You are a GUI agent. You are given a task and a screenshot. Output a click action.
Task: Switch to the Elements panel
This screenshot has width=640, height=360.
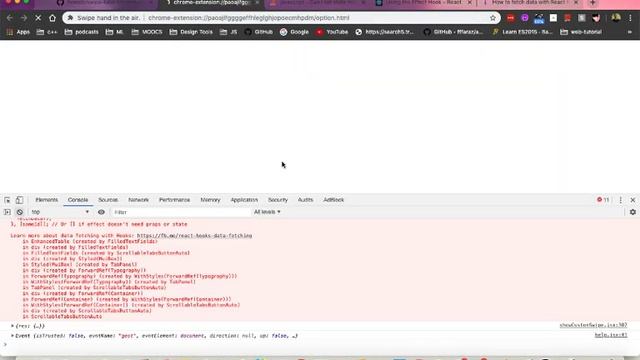tap(47, 200)
